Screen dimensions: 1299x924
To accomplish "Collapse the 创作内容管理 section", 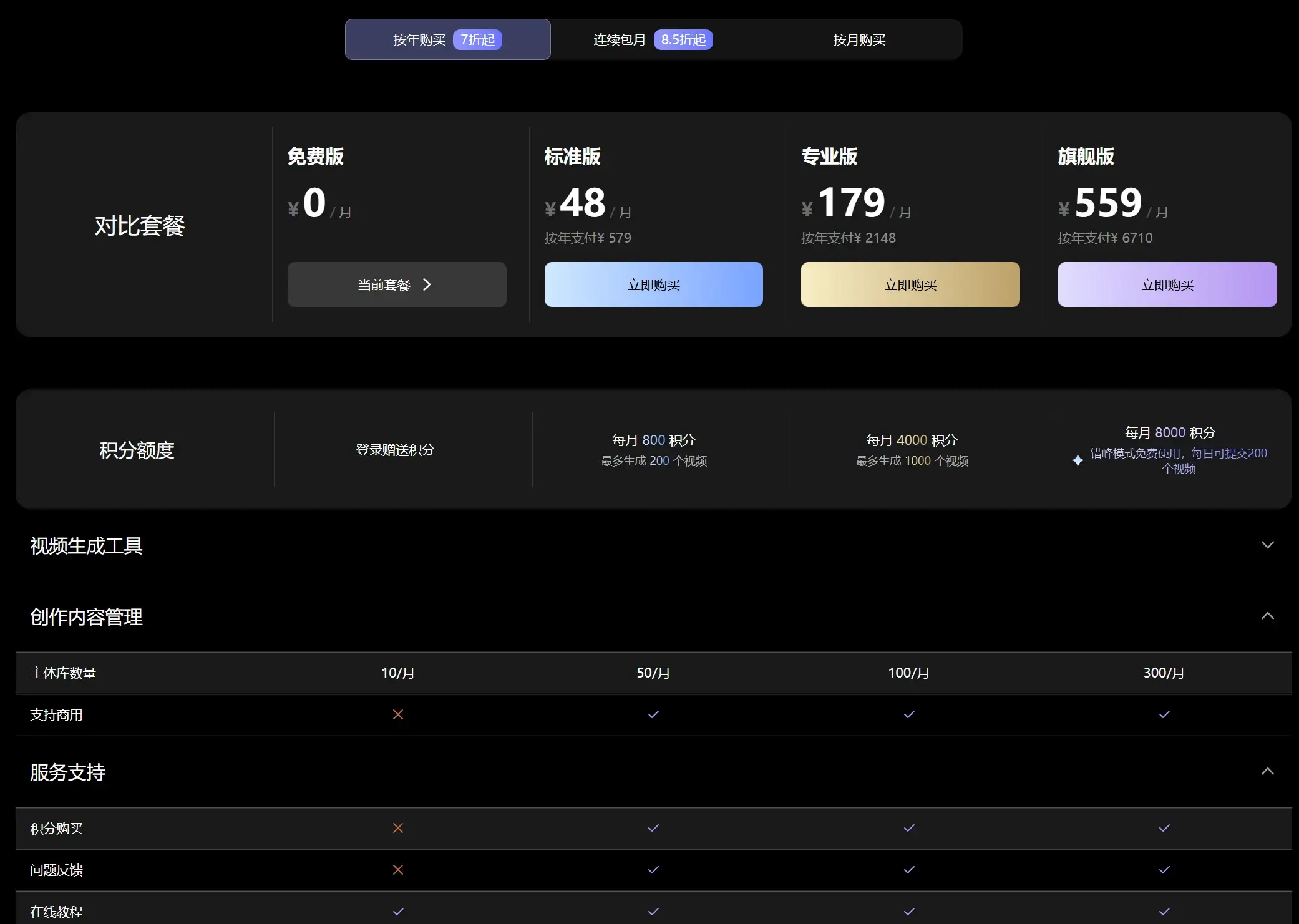I will point(1267,616).
